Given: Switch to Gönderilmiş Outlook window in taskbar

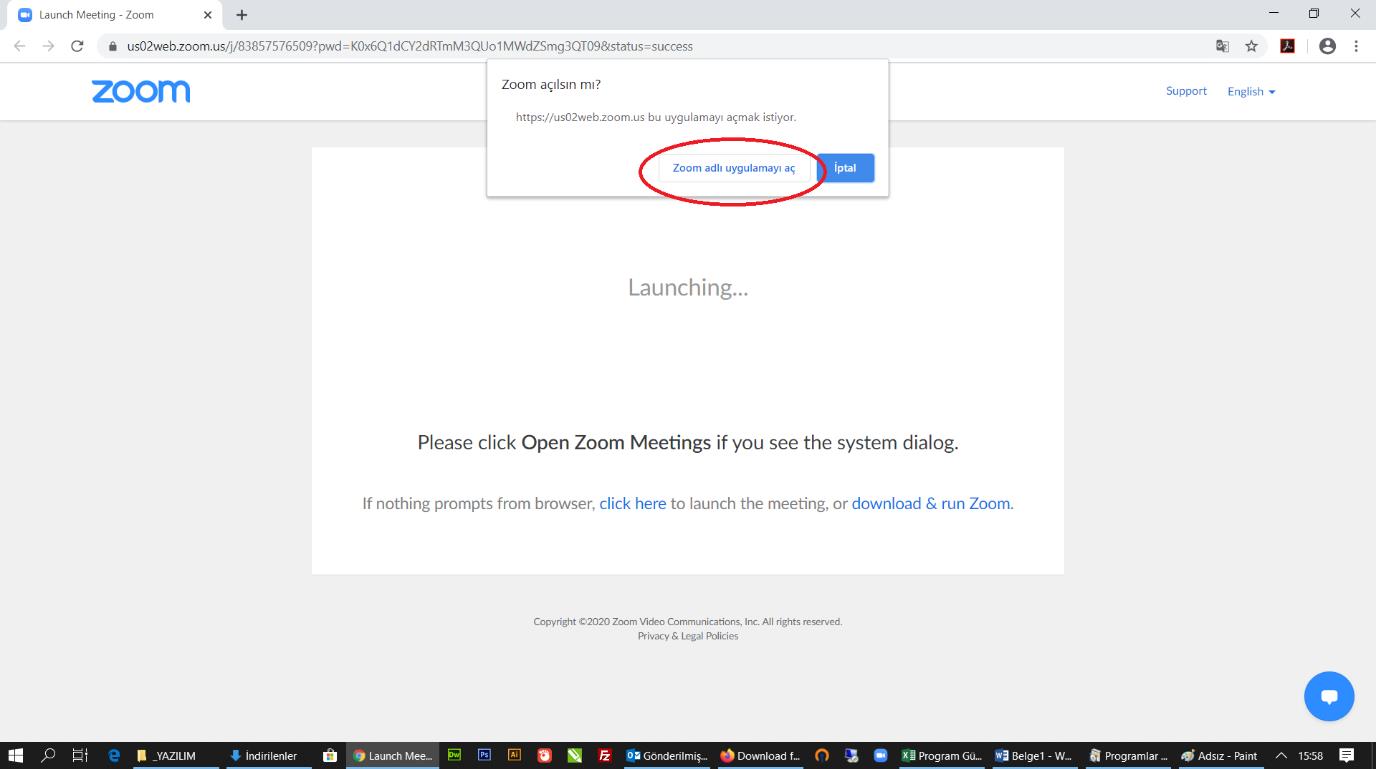Looking at the screenshot, I should pos(666,756).
